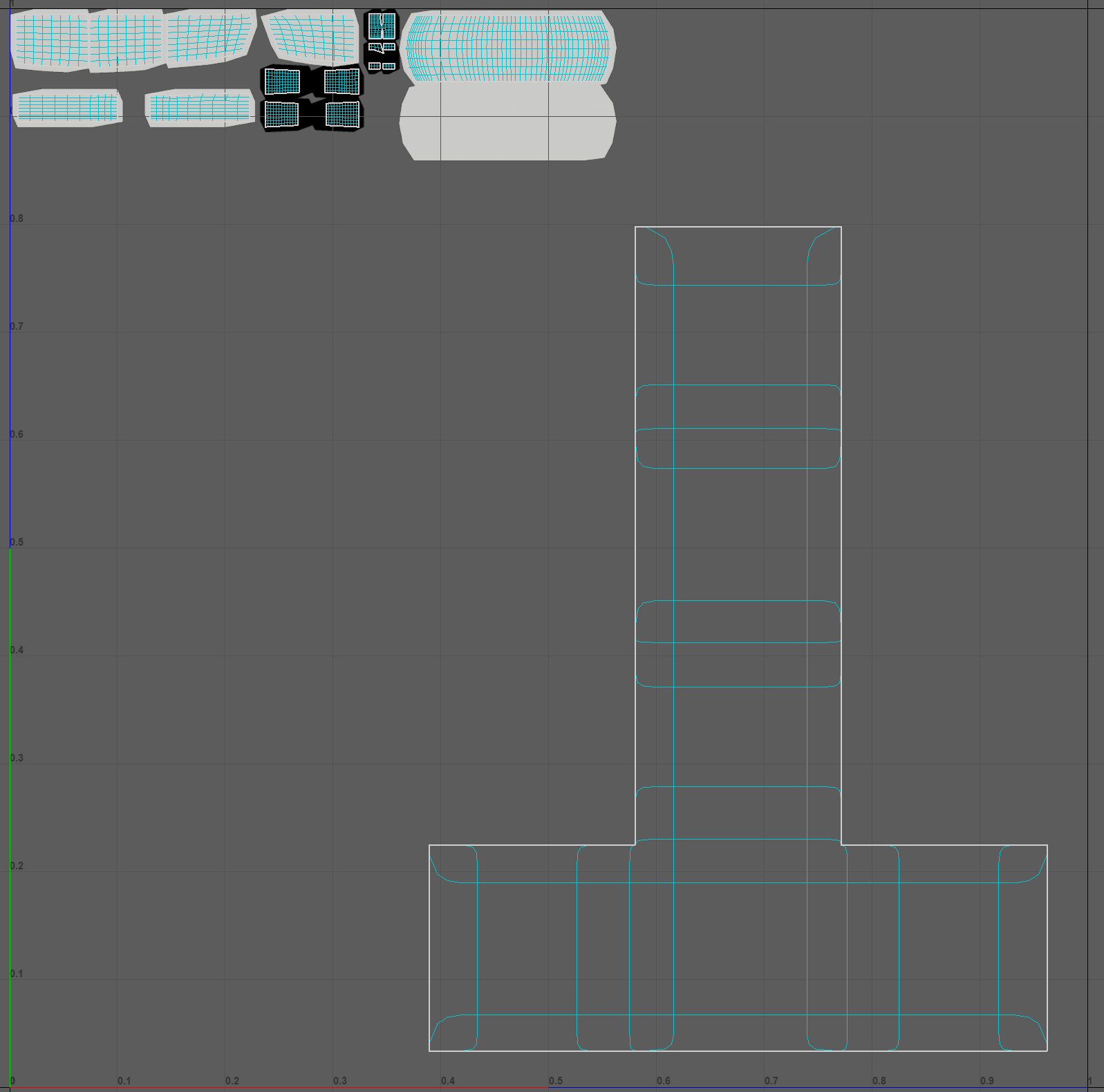The width and height of the screenshot is (1104, 1092).
Task: Click the 0.4 label on vertical V axis
Action: [x=17, y=650]
